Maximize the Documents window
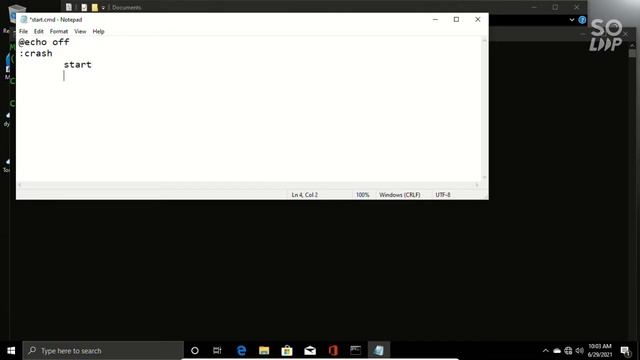Image resolution: width=640 pixels, height=360 pixels. point(555,7)
